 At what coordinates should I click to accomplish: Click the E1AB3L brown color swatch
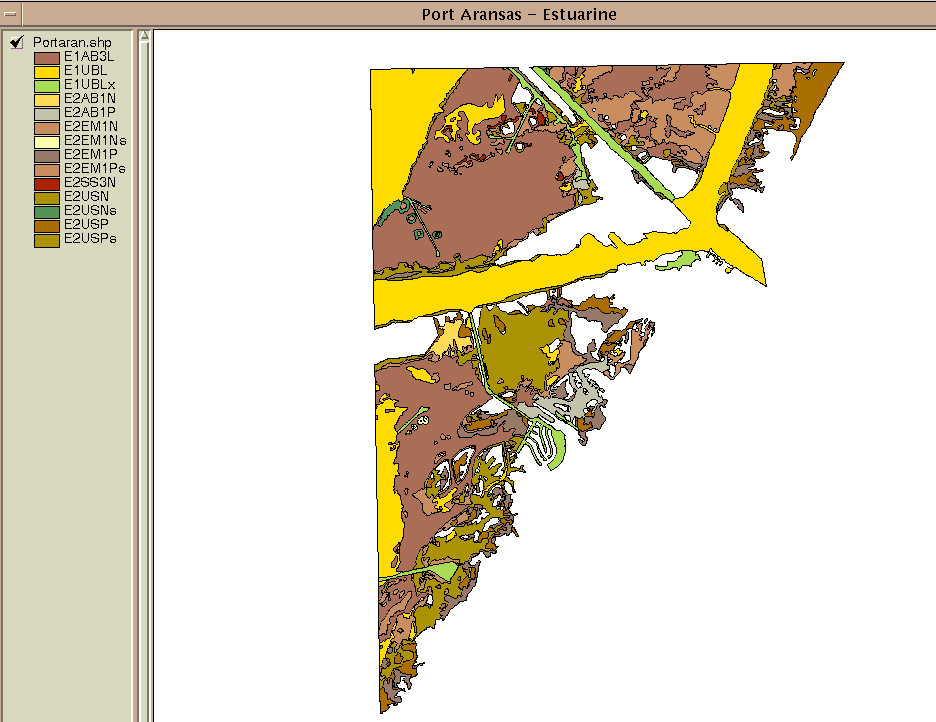[x=47, y=58]
